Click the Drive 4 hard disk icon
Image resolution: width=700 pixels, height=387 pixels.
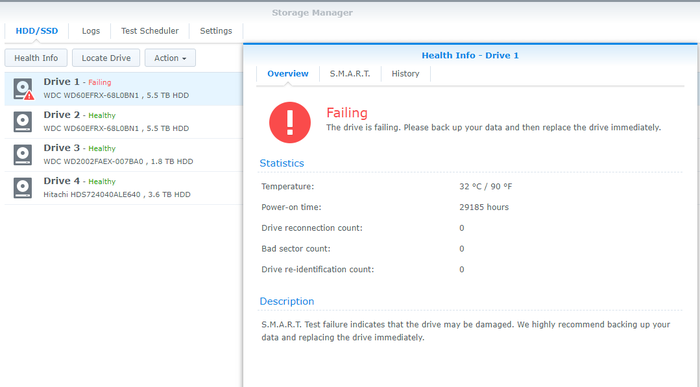(x=23, y=188)
